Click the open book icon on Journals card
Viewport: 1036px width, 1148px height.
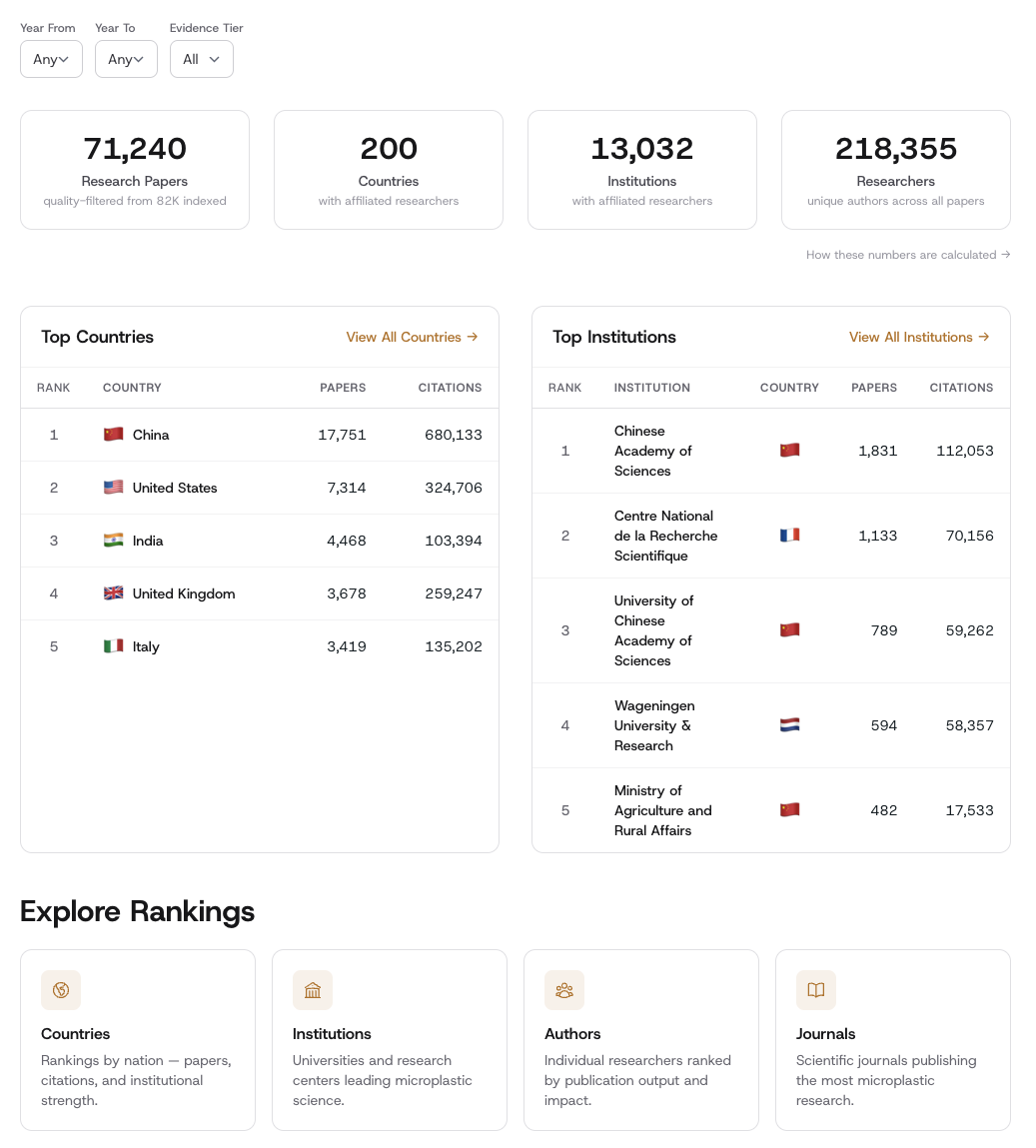click(x=816, y=990)
